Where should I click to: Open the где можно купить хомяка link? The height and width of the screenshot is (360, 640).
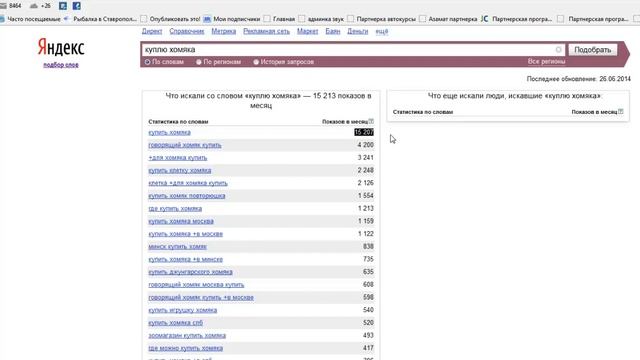185,348
